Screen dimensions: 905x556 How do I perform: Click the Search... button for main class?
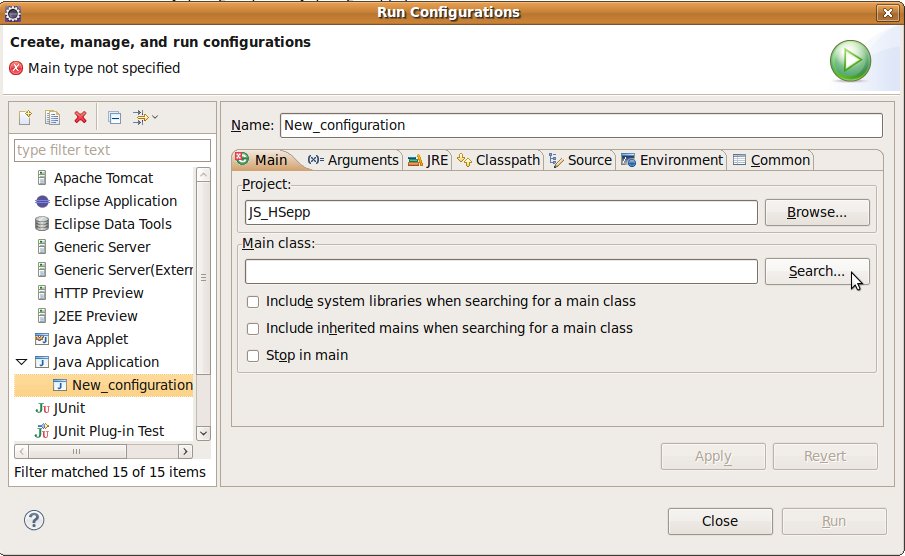[x=816, y=271]
